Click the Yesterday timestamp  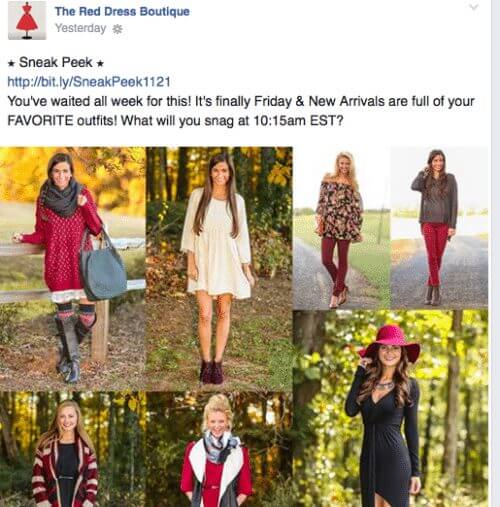(80, 28)
